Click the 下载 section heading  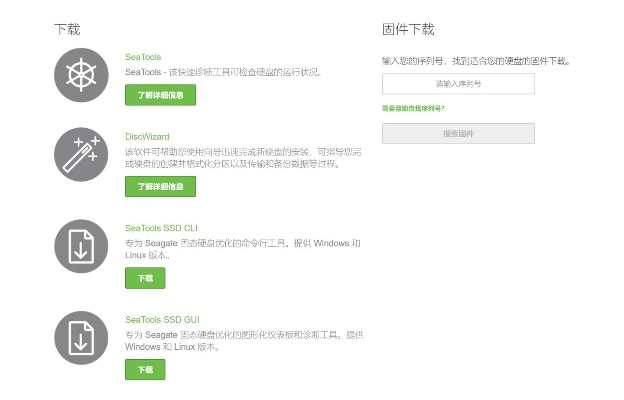tap(67, 29)
